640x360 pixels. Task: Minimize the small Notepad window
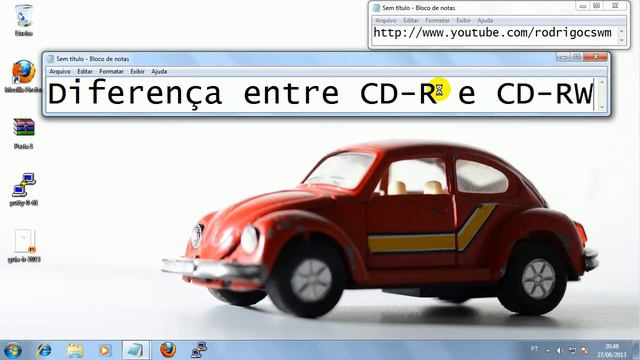(x=583, y=6)
